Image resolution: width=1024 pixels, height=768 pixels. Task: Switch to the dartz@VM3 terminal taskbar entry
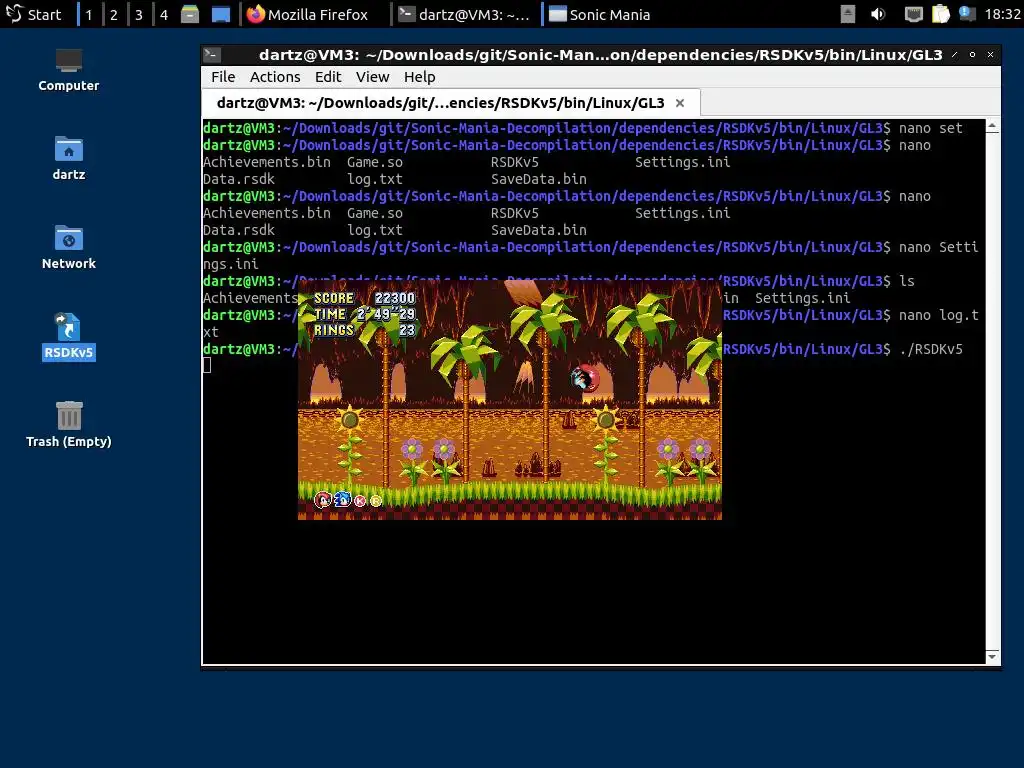[x=464, y=14]
